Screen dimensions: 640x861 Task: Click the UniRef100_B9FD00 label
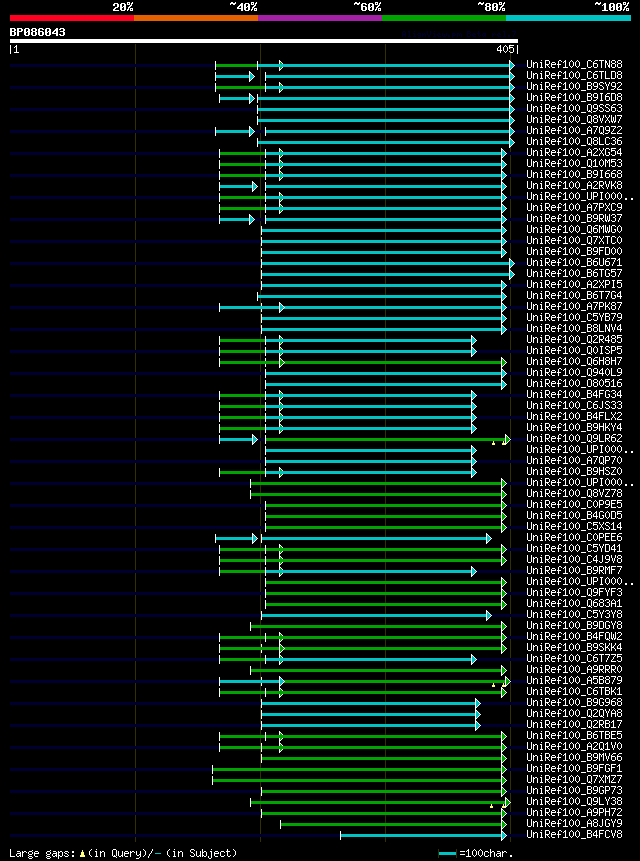point(574,251)
